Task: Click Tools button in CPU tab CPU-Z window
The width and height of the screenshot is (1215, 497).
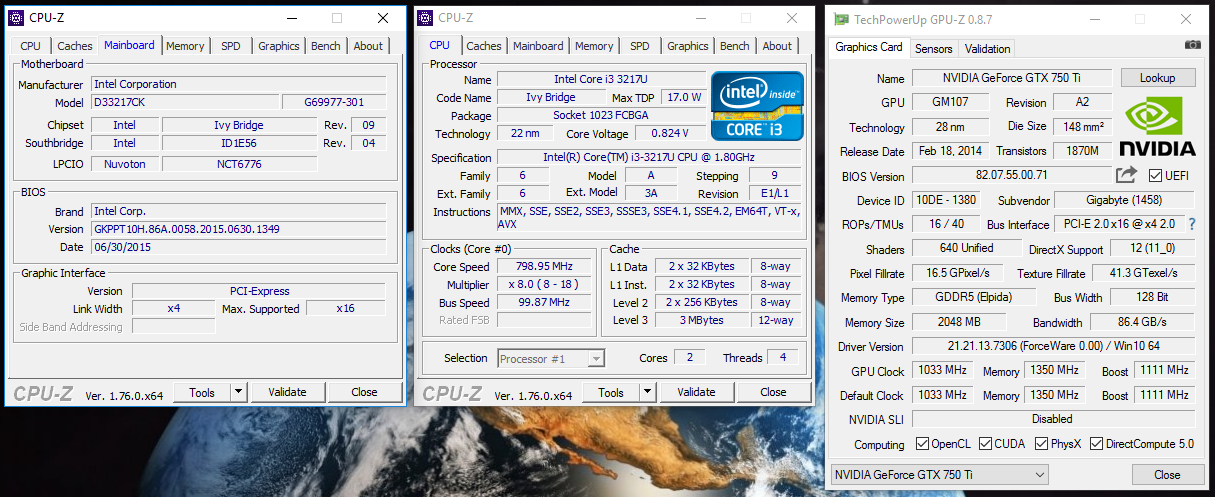Action: (611, 392)
